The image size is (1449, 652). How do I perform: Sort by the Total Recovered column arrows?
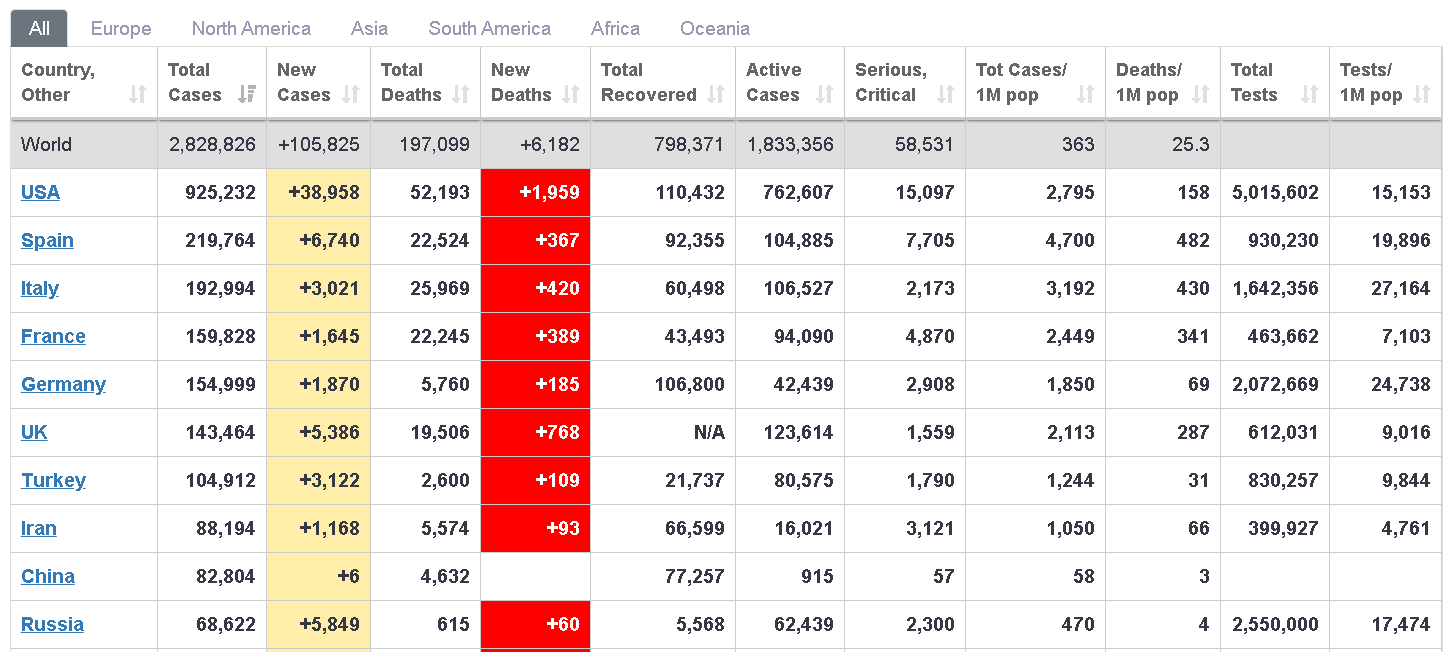(716, 95)
